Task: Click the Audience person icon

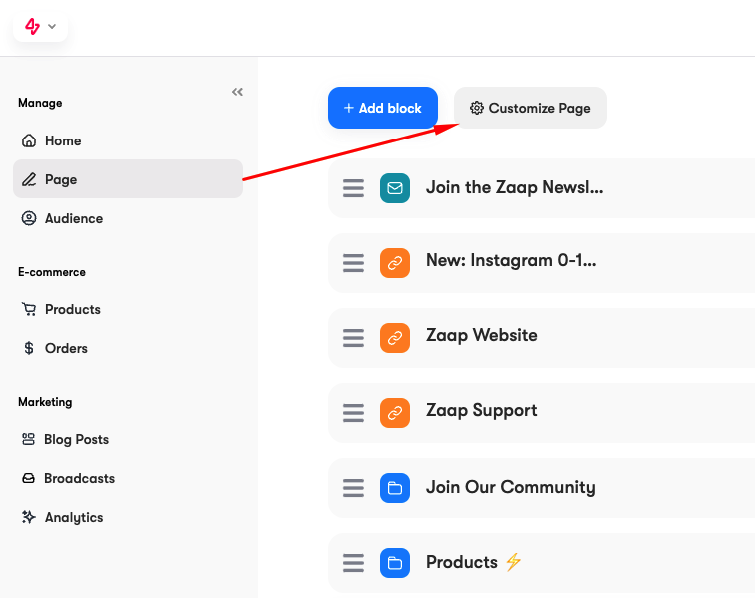Action: click(29, 218)
